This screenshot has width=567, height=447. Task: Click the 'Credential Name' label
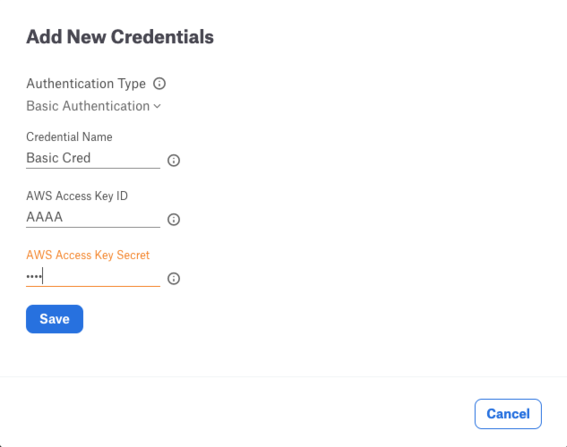tap(69, 137)
